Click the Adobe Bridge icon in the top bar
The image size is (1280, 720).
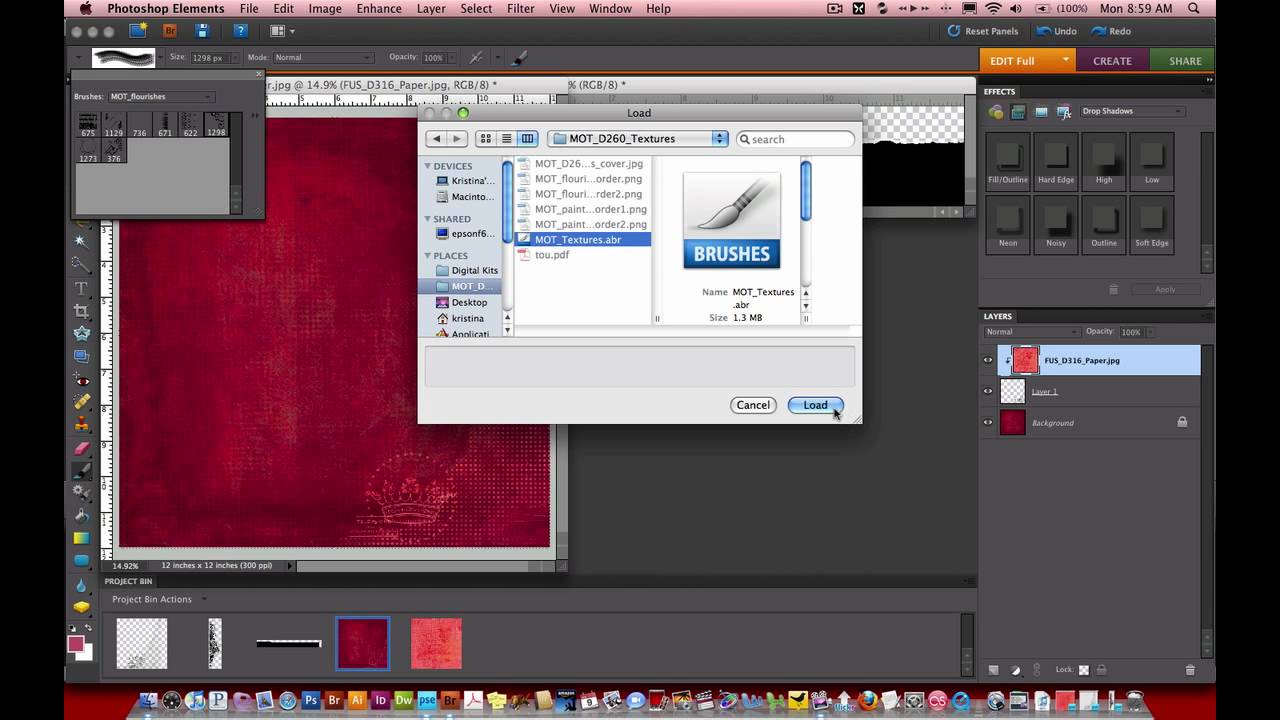coord(170,31)
